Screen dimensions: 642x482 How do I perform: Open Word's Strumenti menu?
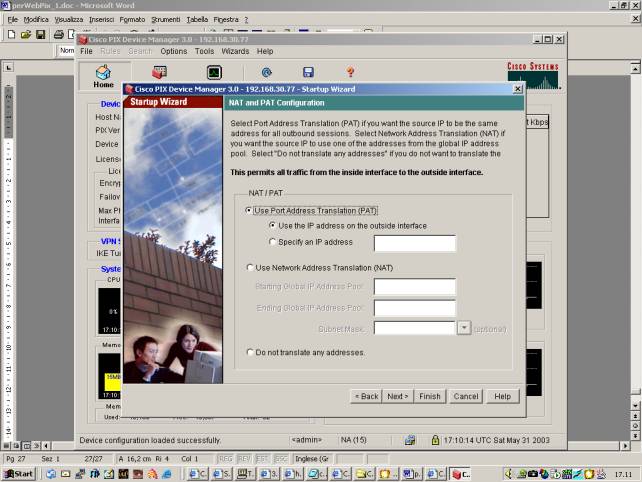pyautogui.click(x=165, y=19)
